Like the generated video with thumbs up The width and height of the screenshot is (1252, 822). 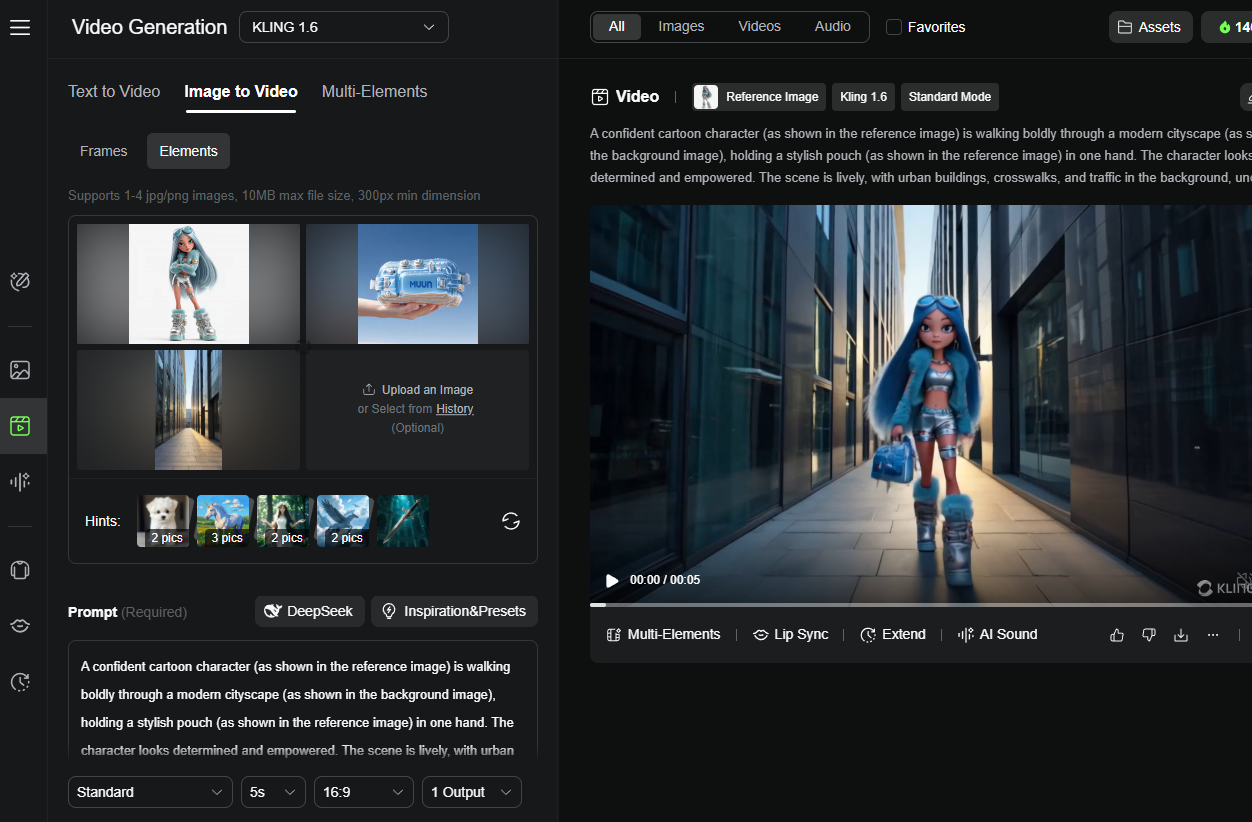point(1117,635)
